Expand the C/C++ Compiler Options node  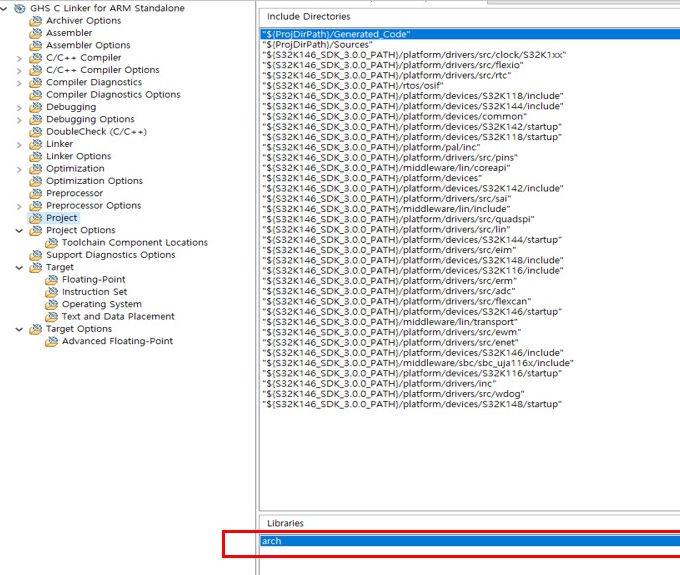[19, 70]
